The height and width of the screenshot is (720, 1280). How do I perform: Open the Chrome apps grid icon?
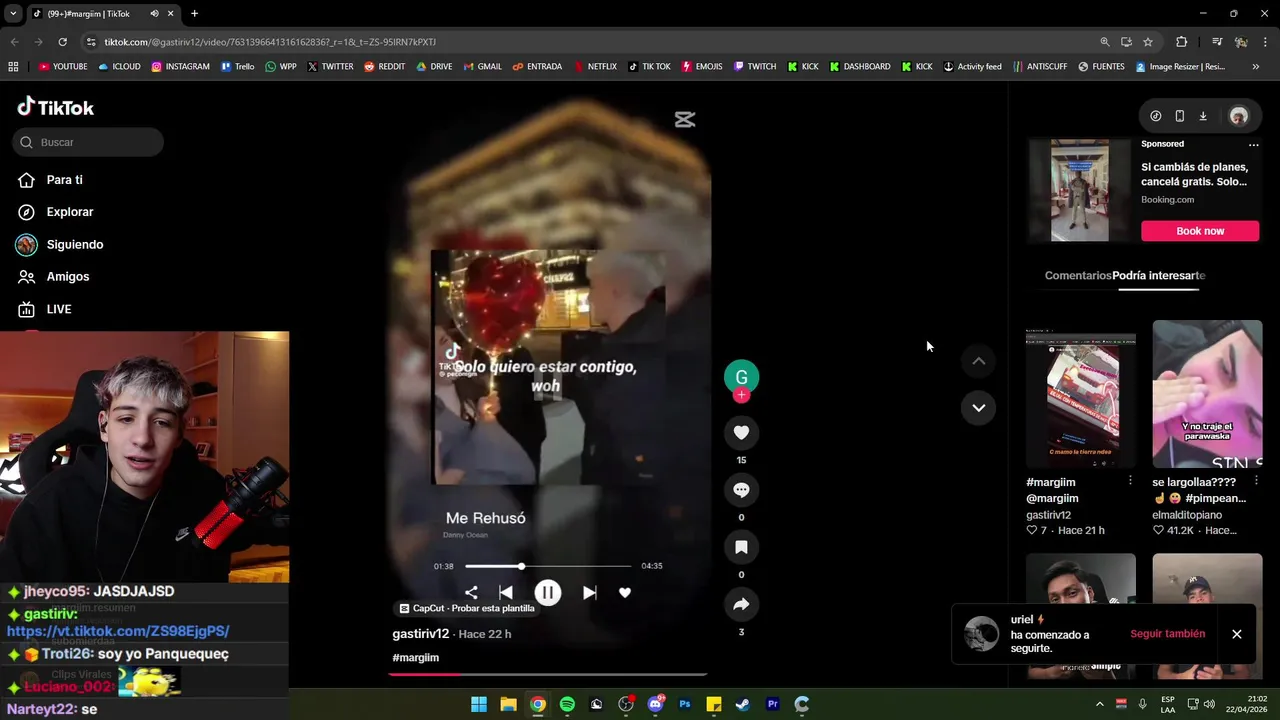[13, 67]
